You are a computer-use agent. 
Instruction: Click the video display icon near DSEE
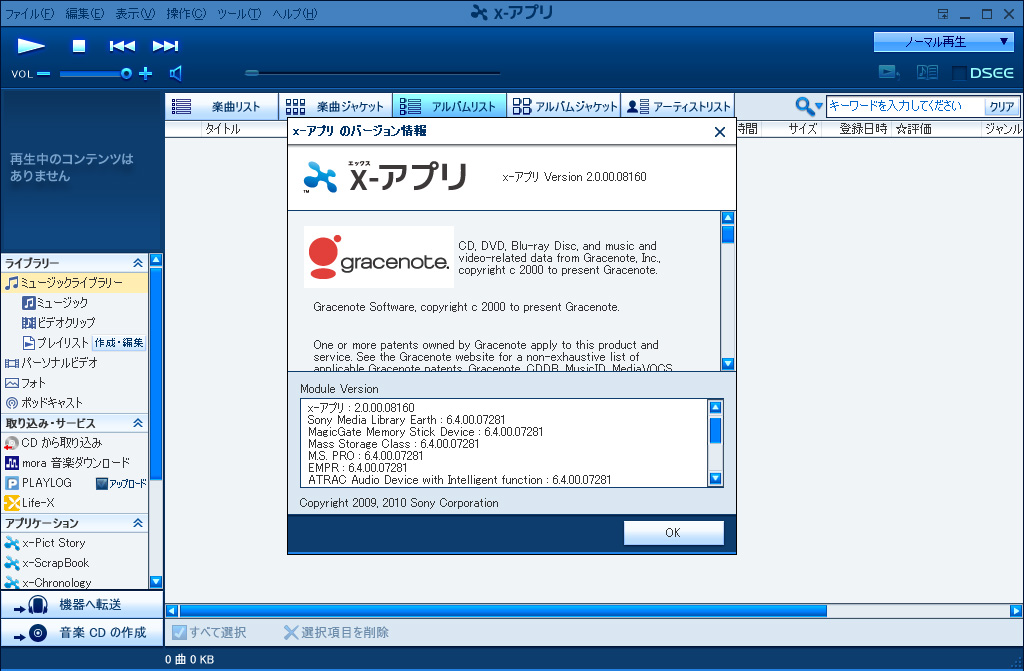point(889,73)
